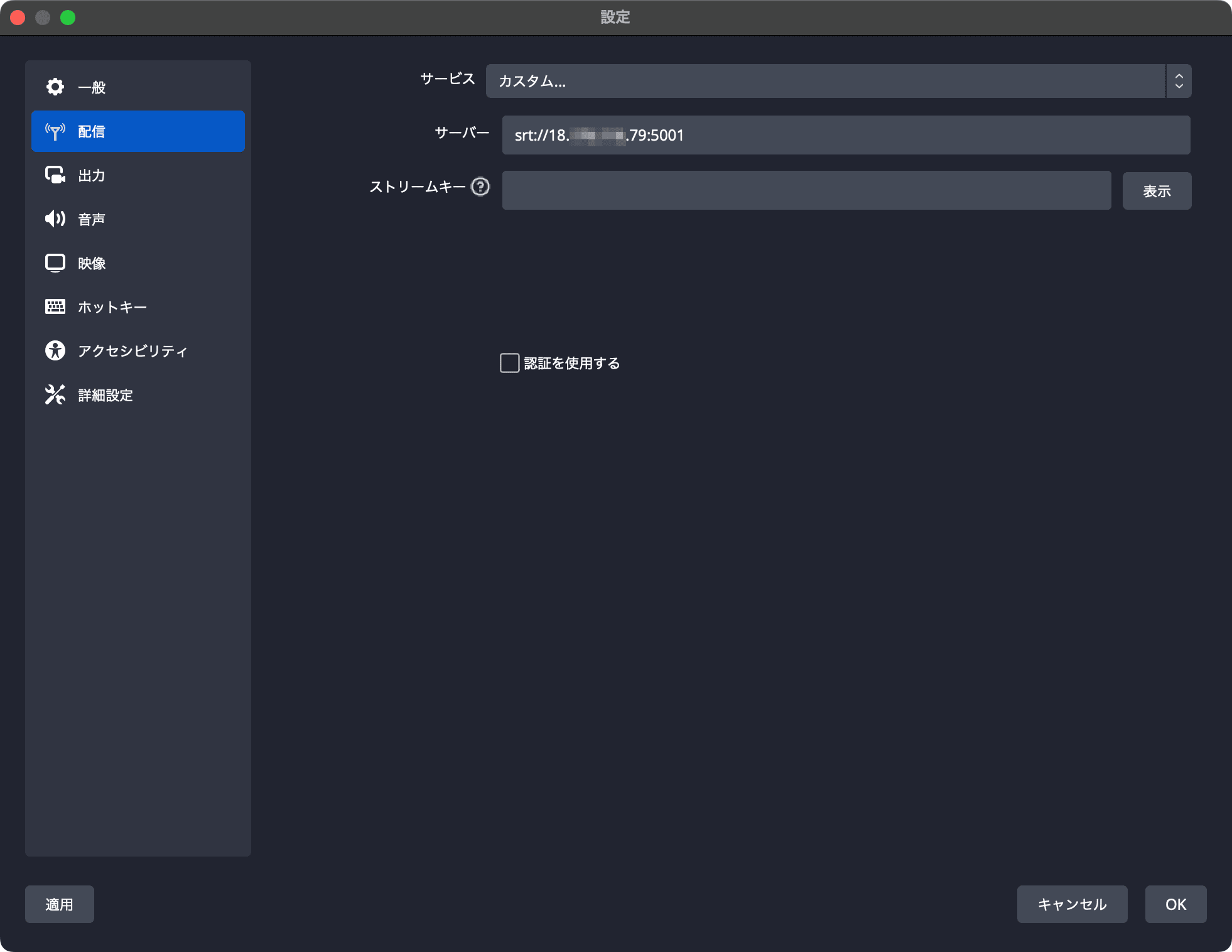Close the 設定 window with red button
This screenshot has height=952, width=1232.
click(18, 18)
